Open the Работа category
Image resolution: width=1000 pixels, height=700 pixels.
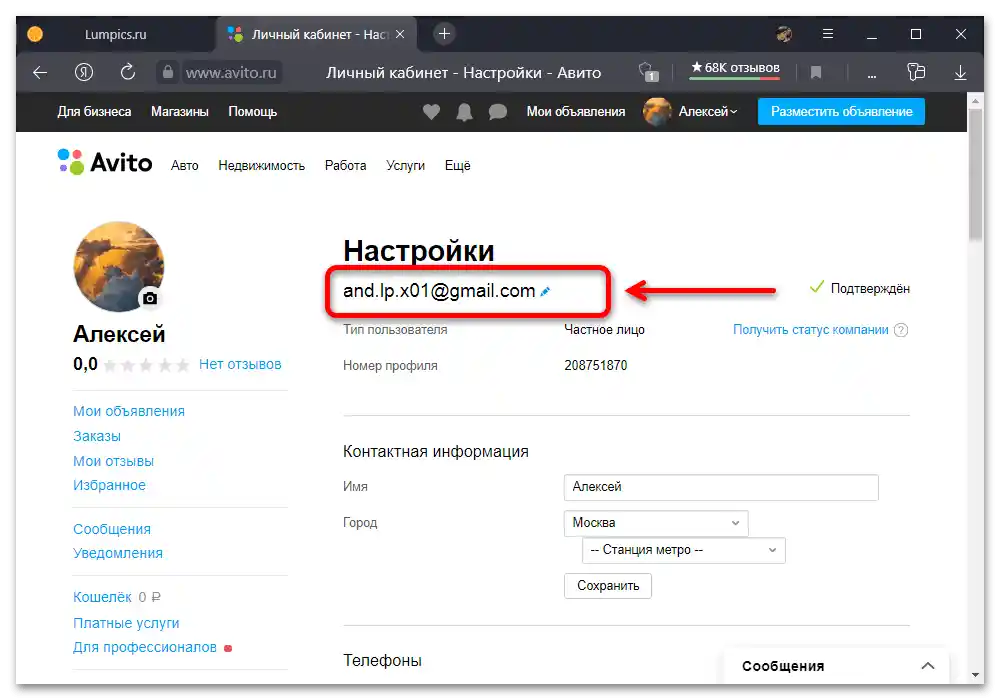(346, 166)
